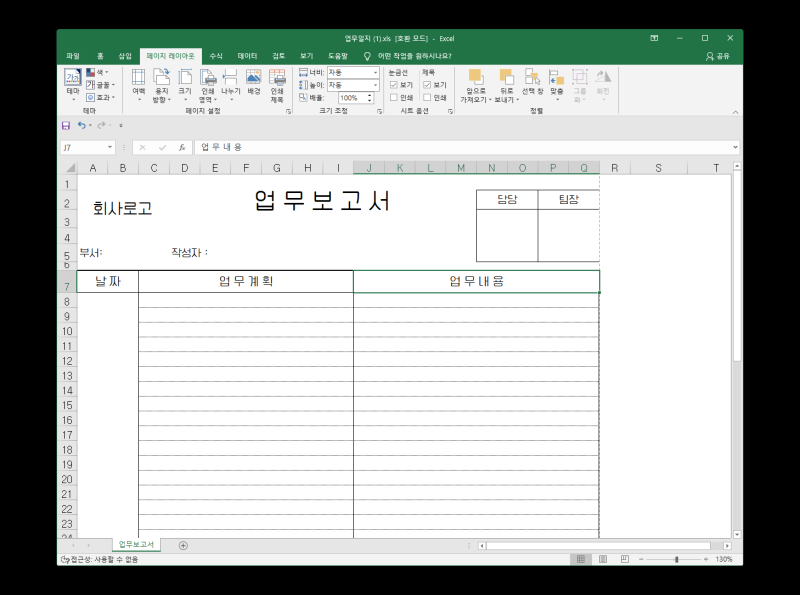
Task: Click the Select All corner triangle
Action: (70, 168)
